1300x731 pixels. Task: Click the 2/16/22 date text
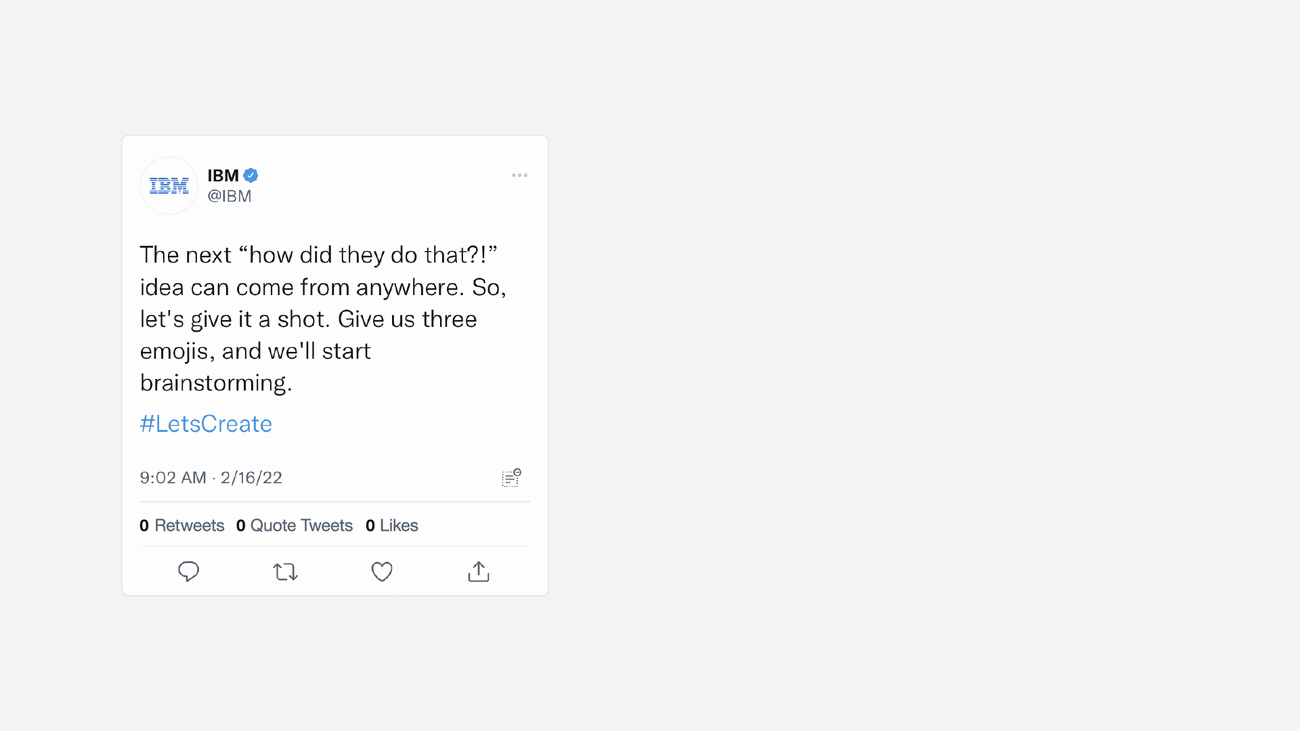[251, 477]
